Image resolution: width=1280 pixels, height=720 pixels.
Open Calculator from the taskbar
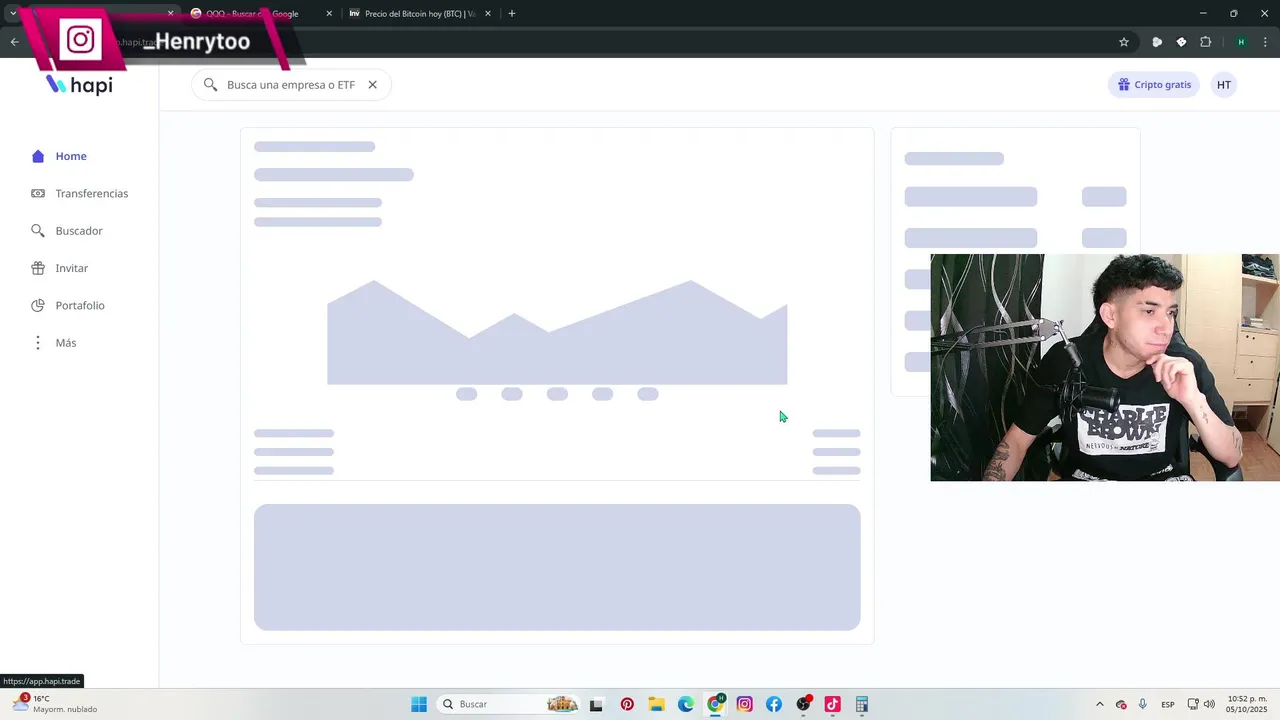(862, 705)
